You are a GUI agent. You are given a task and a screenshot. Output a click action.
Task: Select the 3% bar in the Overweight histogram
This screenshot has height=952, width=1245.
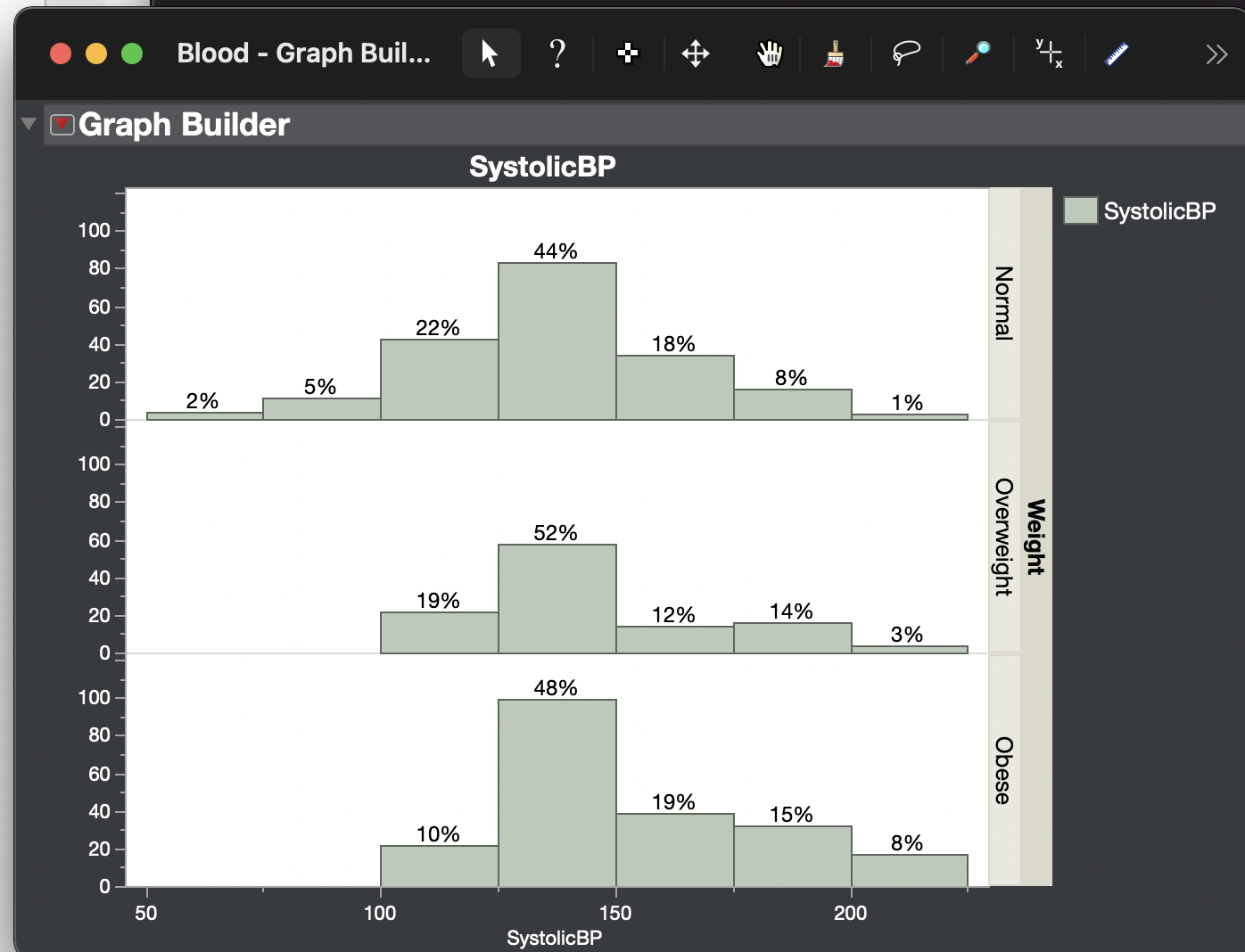pos(909,650)
